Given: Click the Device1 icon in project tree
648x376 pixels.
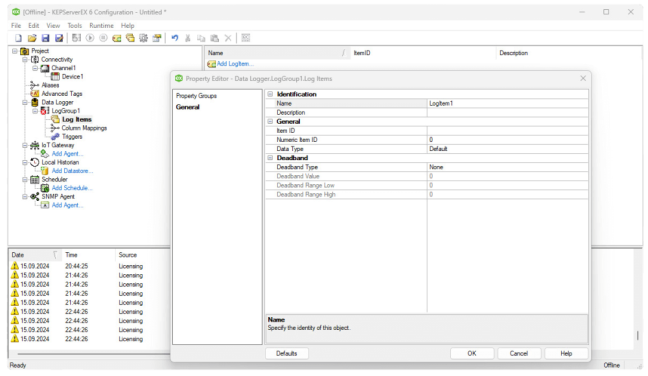Looking at the screenshot, I should pyautogui.click(x=55, y=76).
